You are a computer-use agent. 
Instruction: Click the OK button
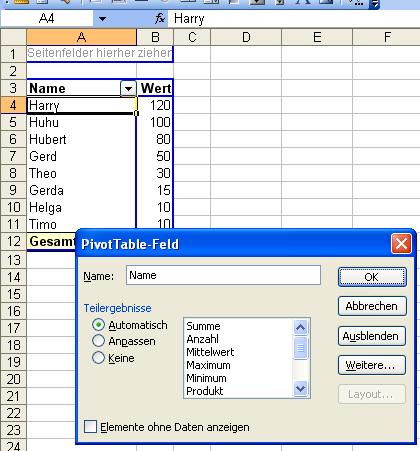(x=372, y=277)
